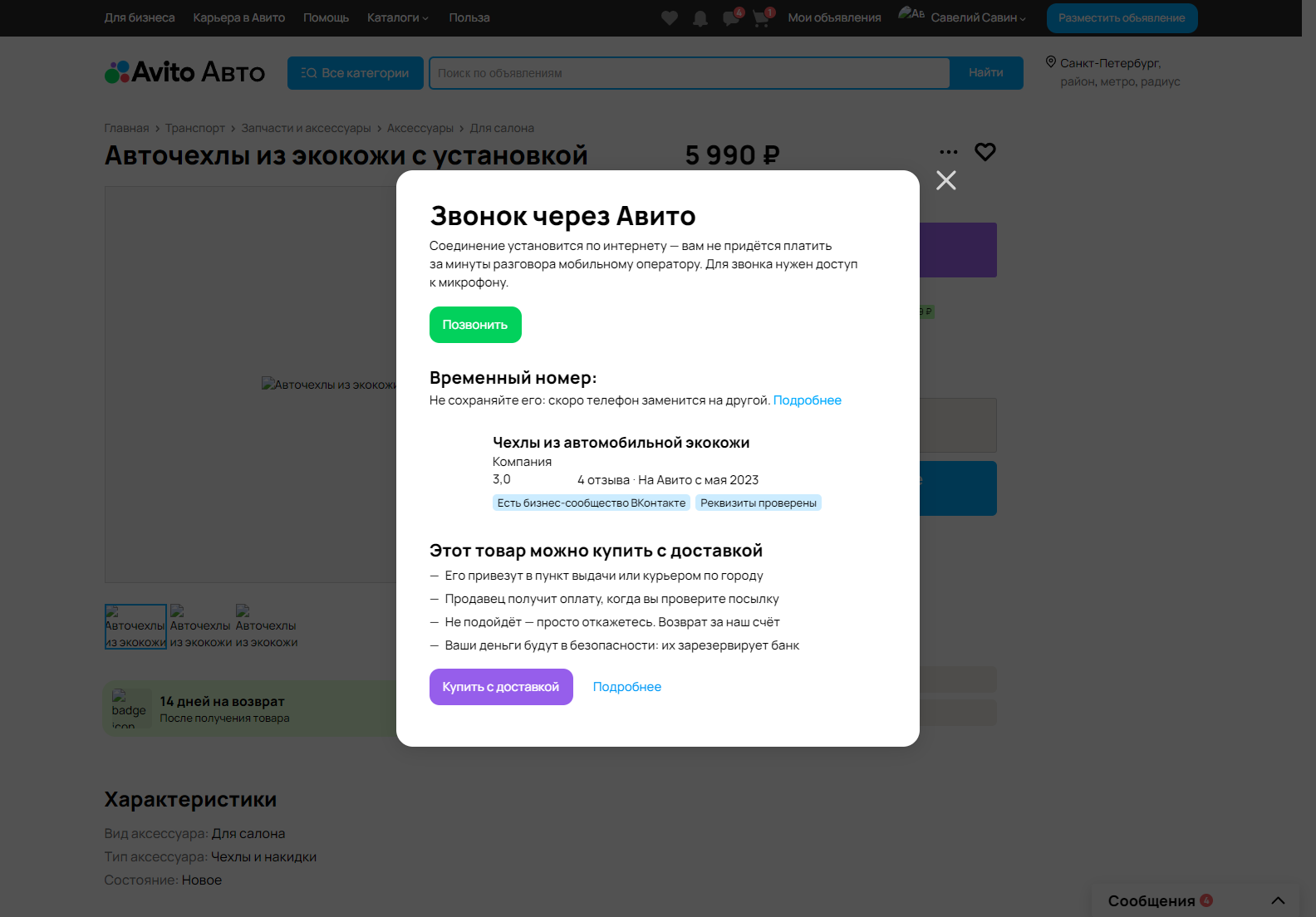This screenshot has width=1316, height=917.
Task: Click Разместить объявление button
Action: (x=1122, y=18)
